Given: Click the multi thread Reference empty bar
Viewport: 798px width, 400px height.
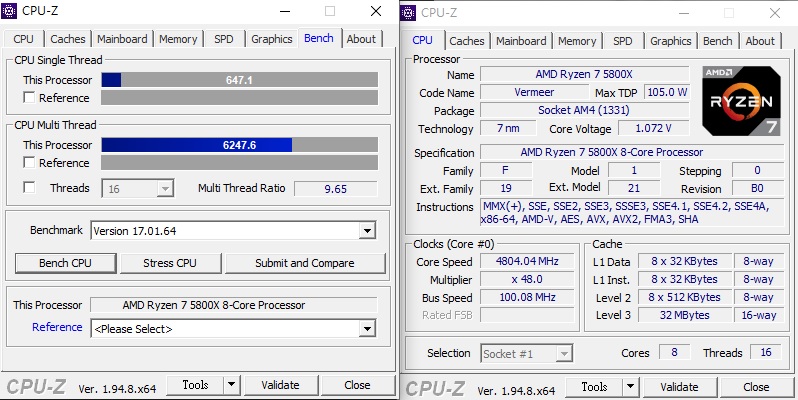Looking at the screenshot, I should [240, 163].
